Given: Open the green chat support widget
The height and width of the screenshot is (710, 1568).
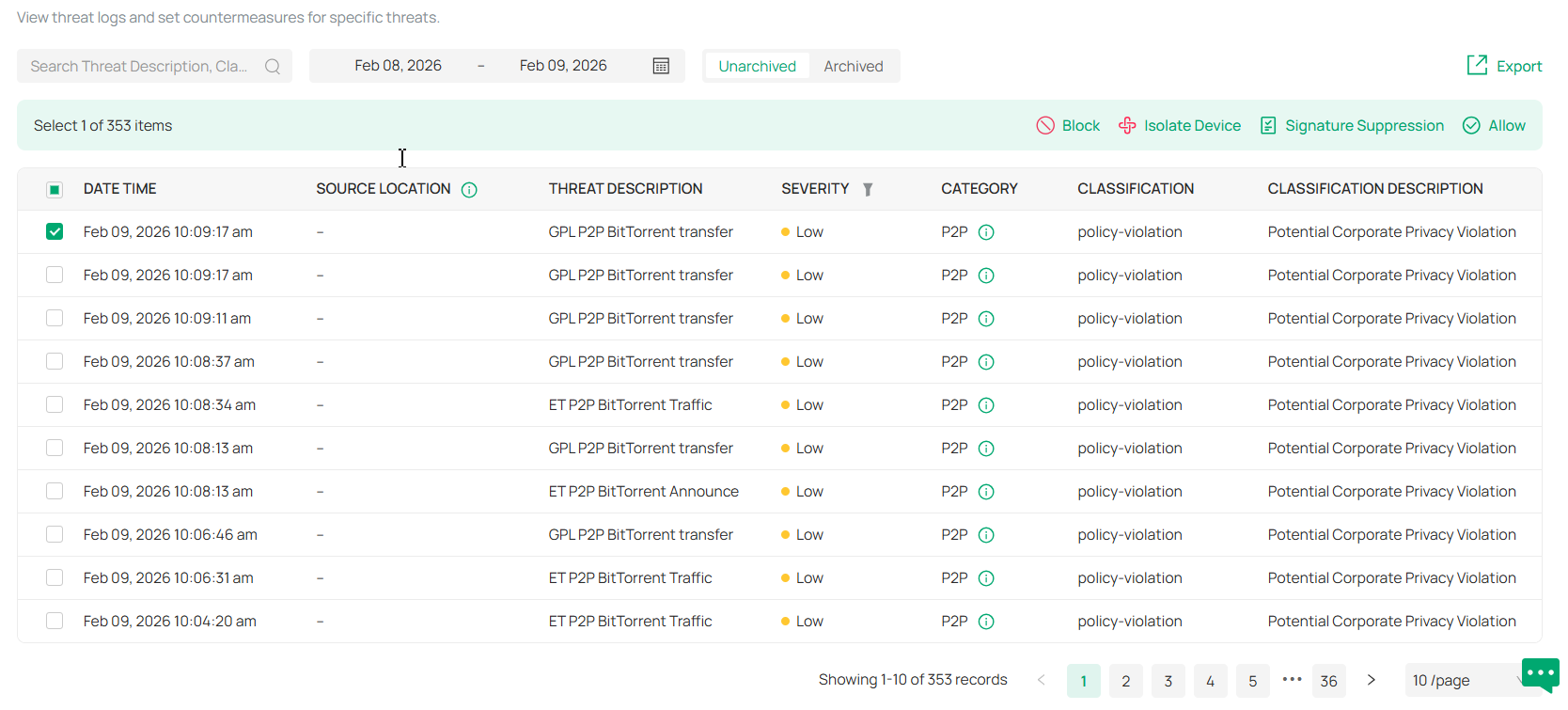Looking at the screenshot, I should click(1540, 674).
